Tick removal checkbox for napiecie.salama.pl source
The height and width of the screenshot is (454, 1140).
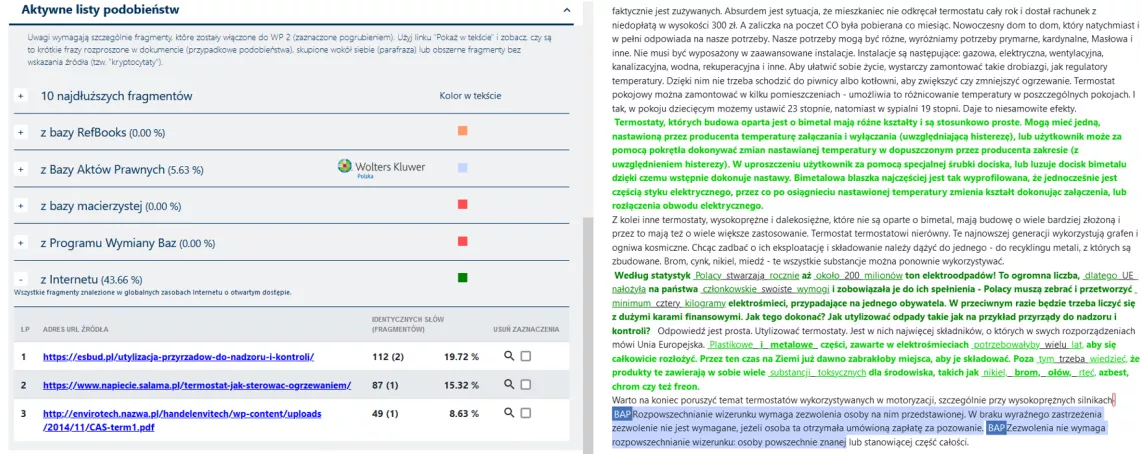(x=526, y=385)
